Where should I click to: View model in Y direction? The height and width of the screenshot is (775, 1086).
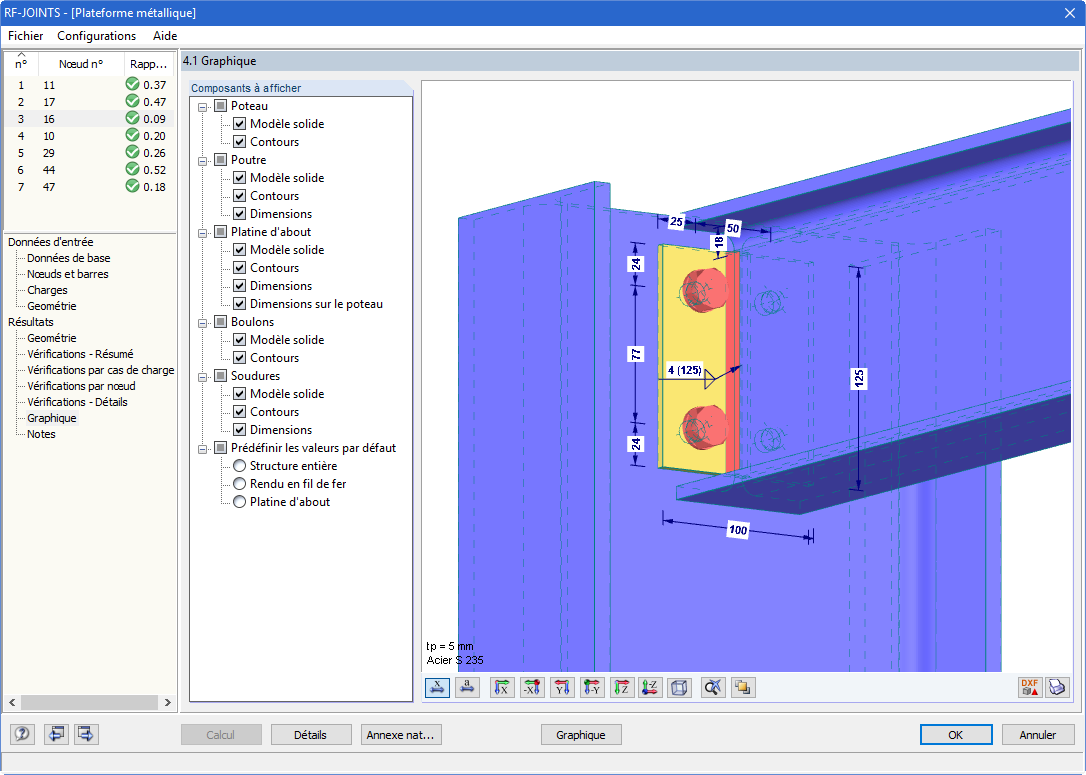(x=562, y=688)
